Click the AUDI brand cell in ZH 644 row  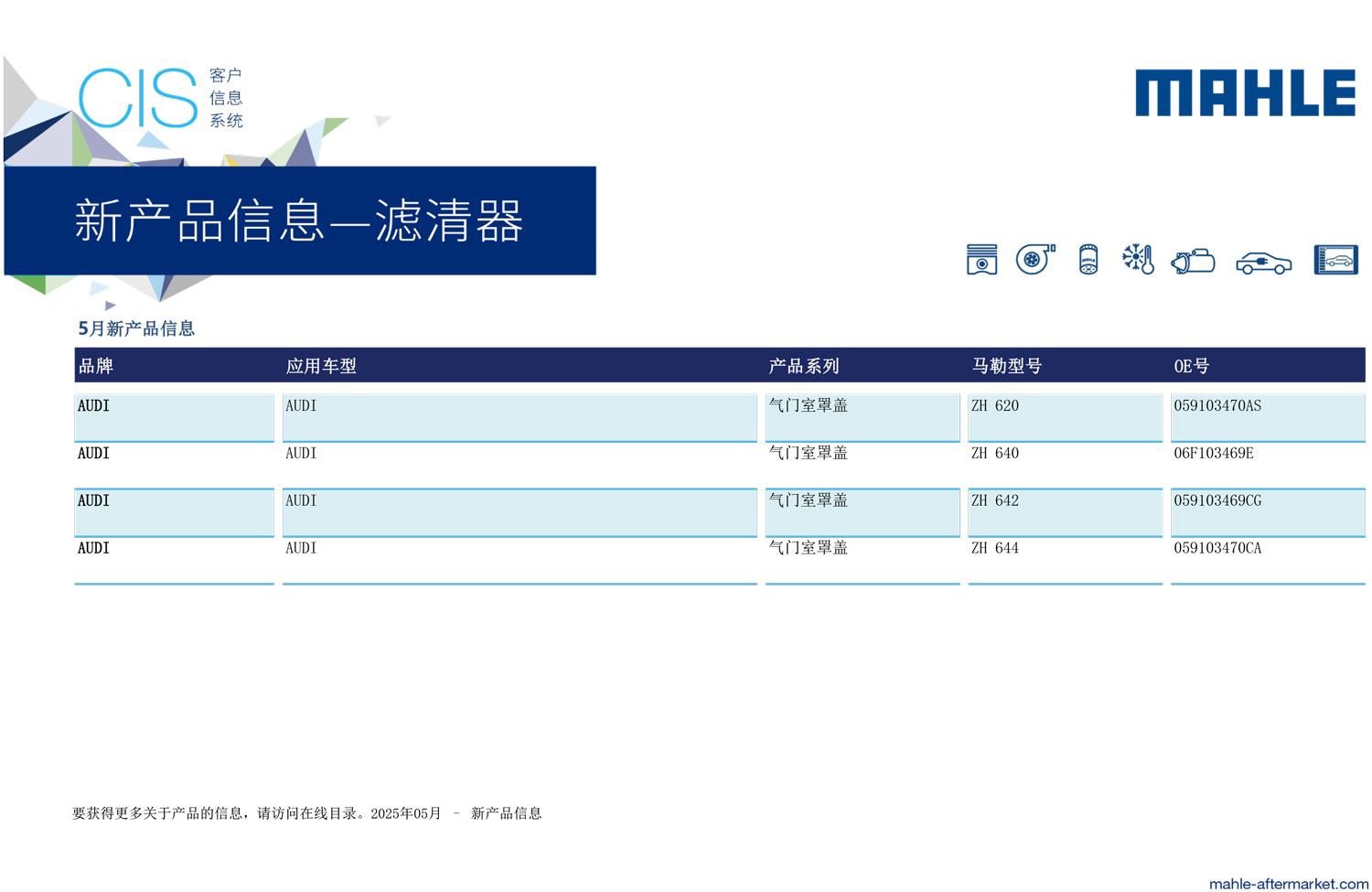[x=174, y=561]
